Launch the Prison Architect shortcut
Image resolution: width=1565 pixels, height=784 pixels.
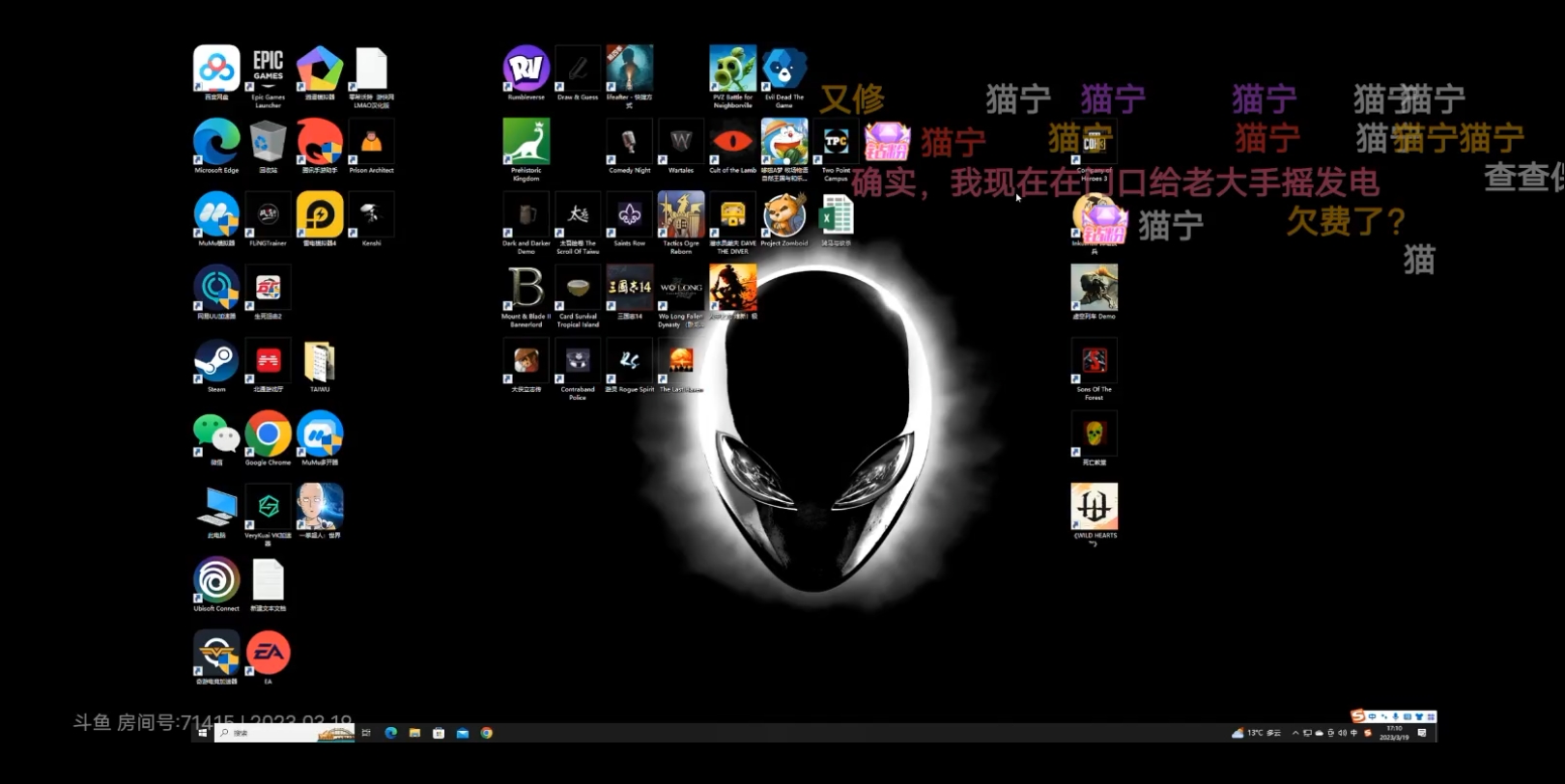tap(371, 146)
